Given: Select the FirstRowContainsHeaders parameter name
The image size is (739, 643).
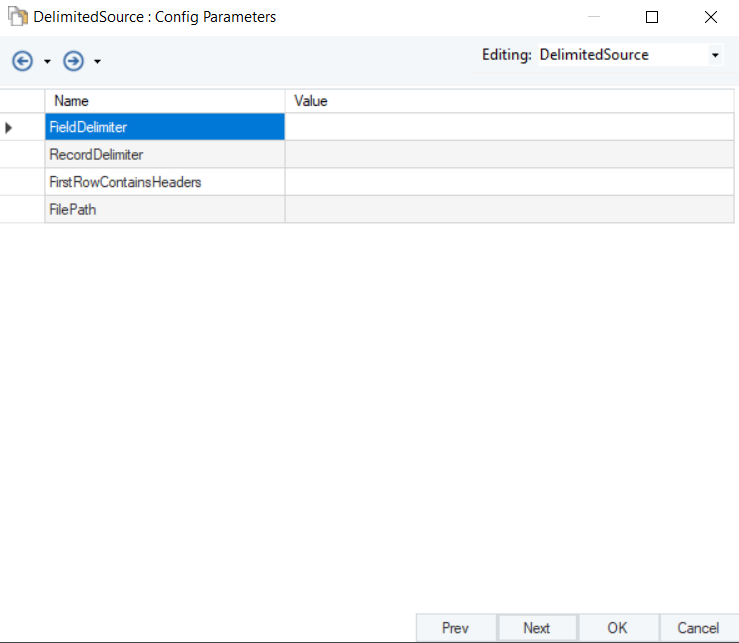Looking at the screenshot, I should pos(165,182).
